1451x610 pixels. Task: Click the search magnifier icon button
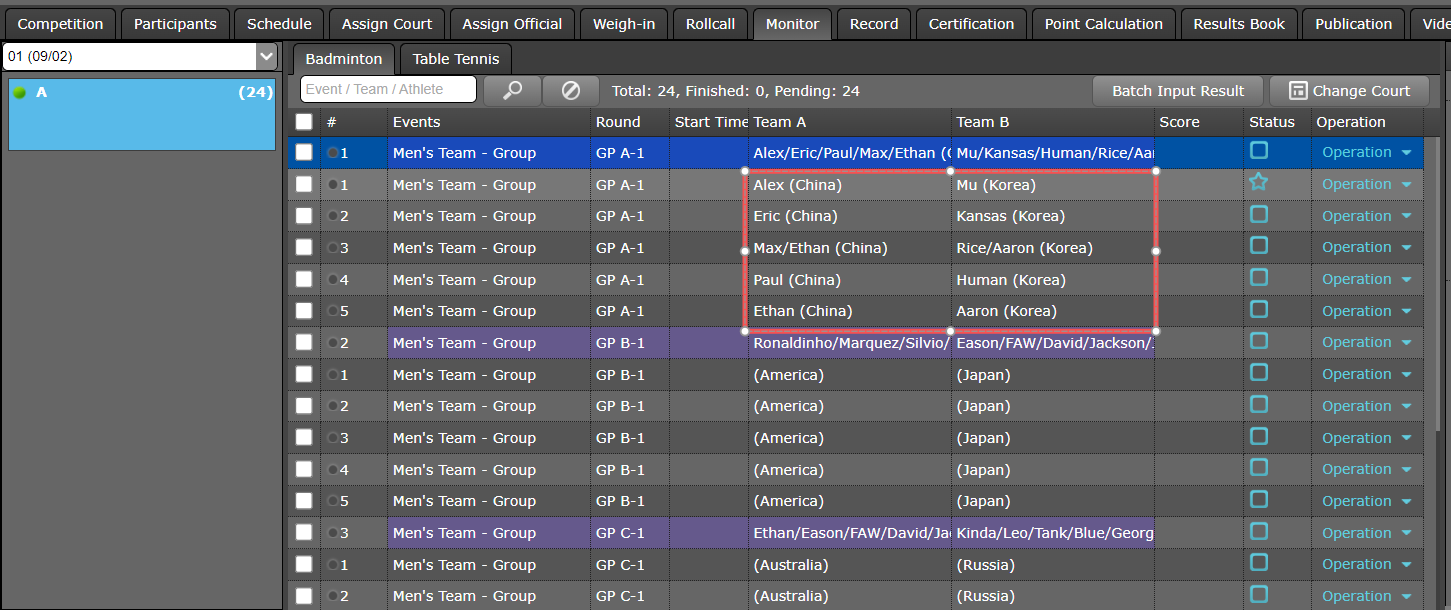[512, 90]
